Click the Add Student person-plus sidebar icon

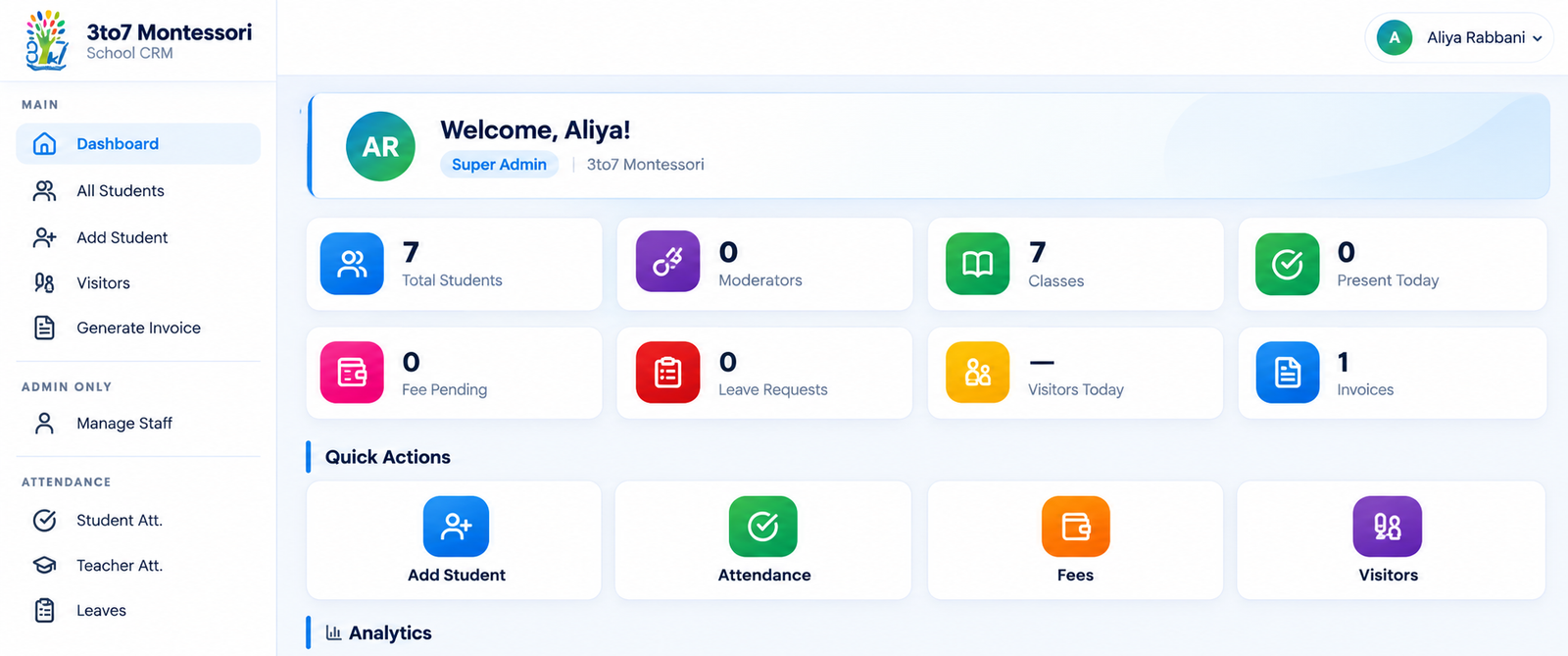pyautogui.click(x=44, y=237)
